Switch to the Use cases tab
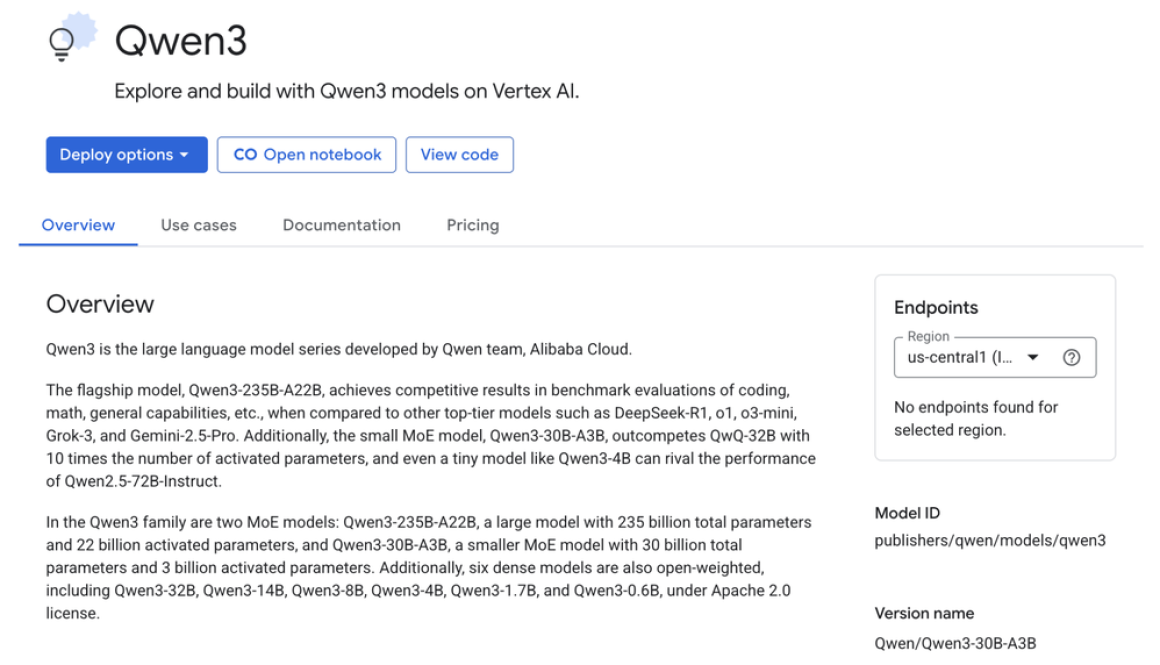This screenshot has height=665, width=1160. [198, 225]
